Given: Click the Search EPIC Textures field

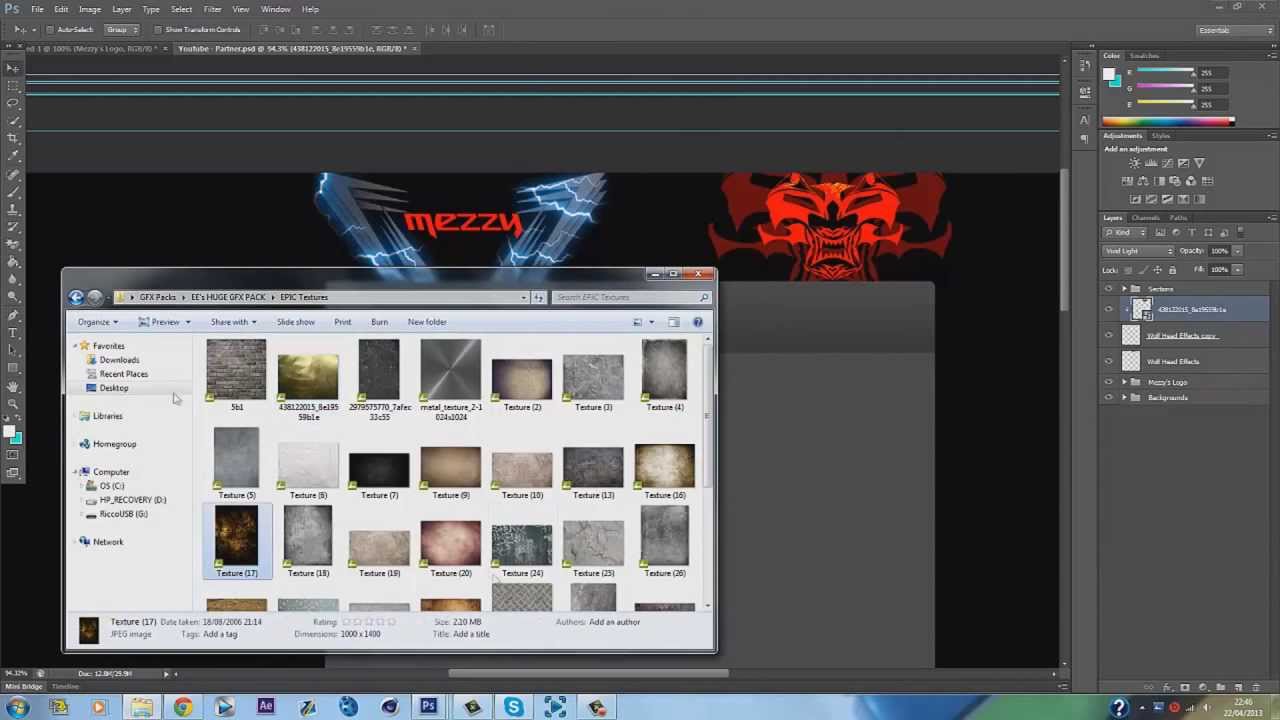Looking at the screenshot, I should [x=632, y=297].
